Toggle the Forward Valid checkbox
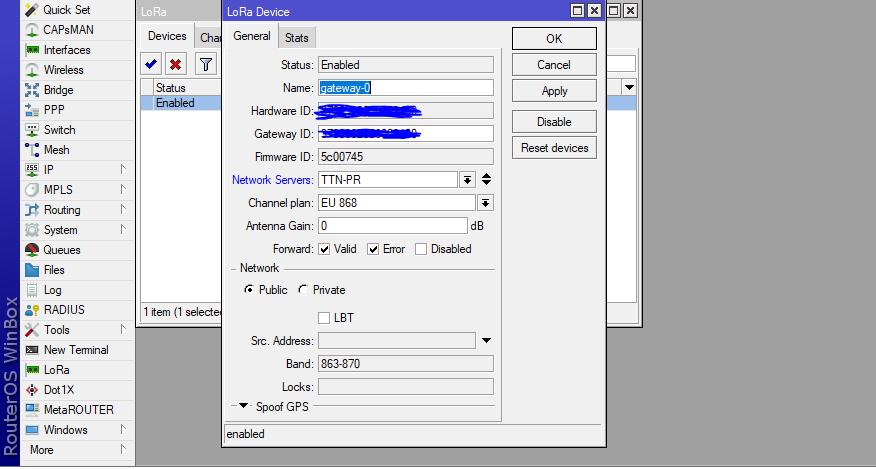Screen dimensions: 876x469 [324, 249]
